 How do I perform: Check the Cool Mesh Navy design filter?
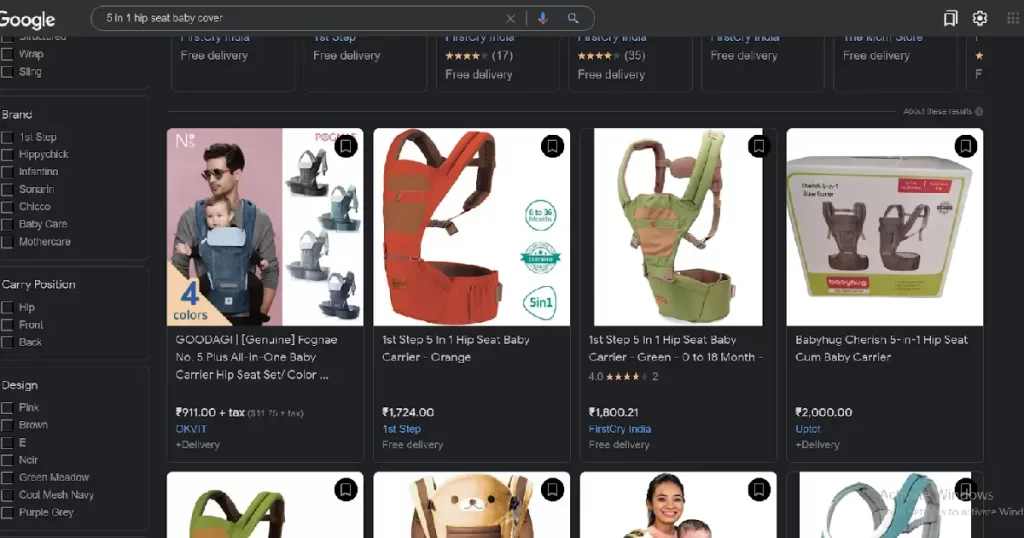point(7,495)
